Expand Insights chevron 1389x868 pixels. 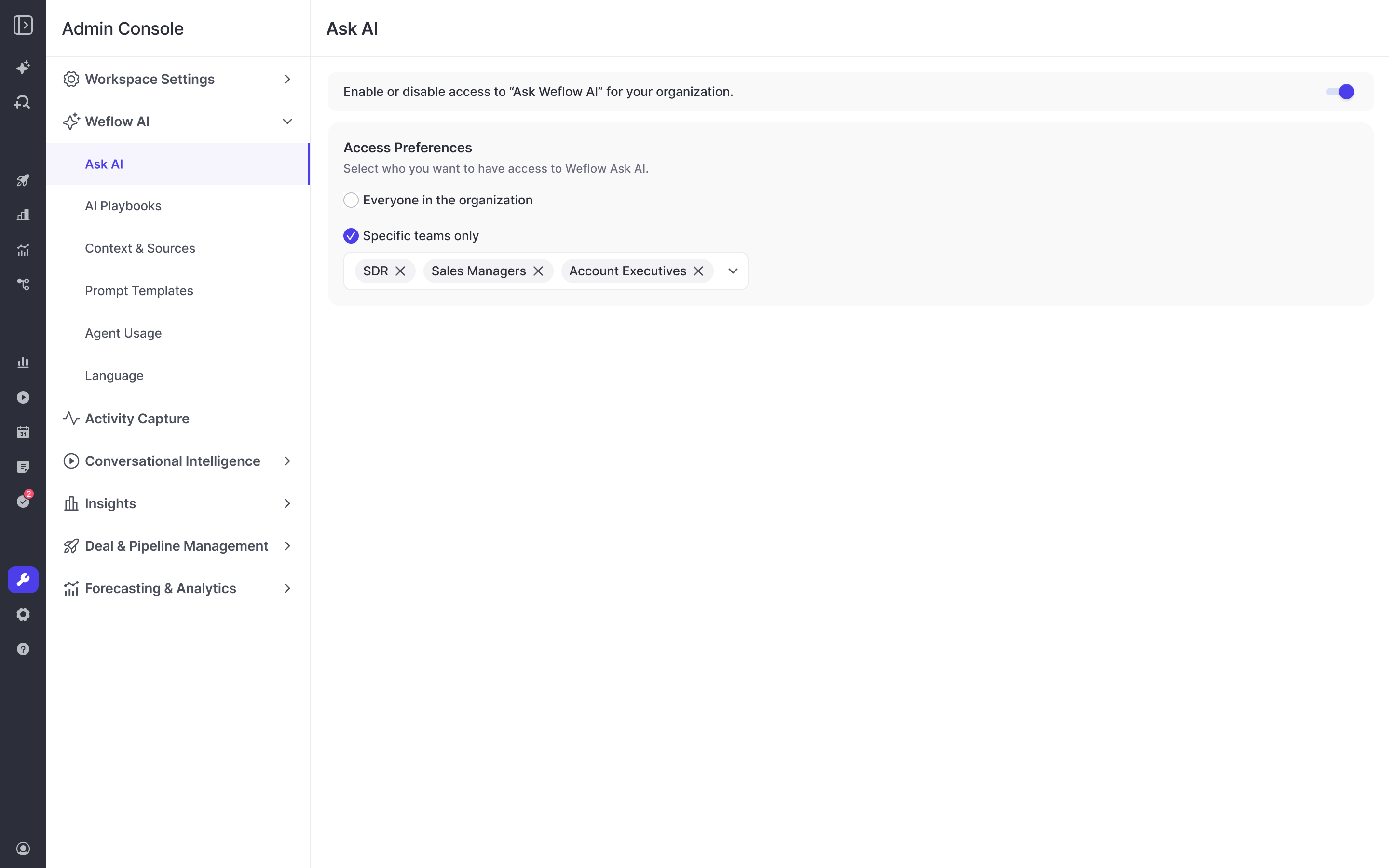pos(287,503)
